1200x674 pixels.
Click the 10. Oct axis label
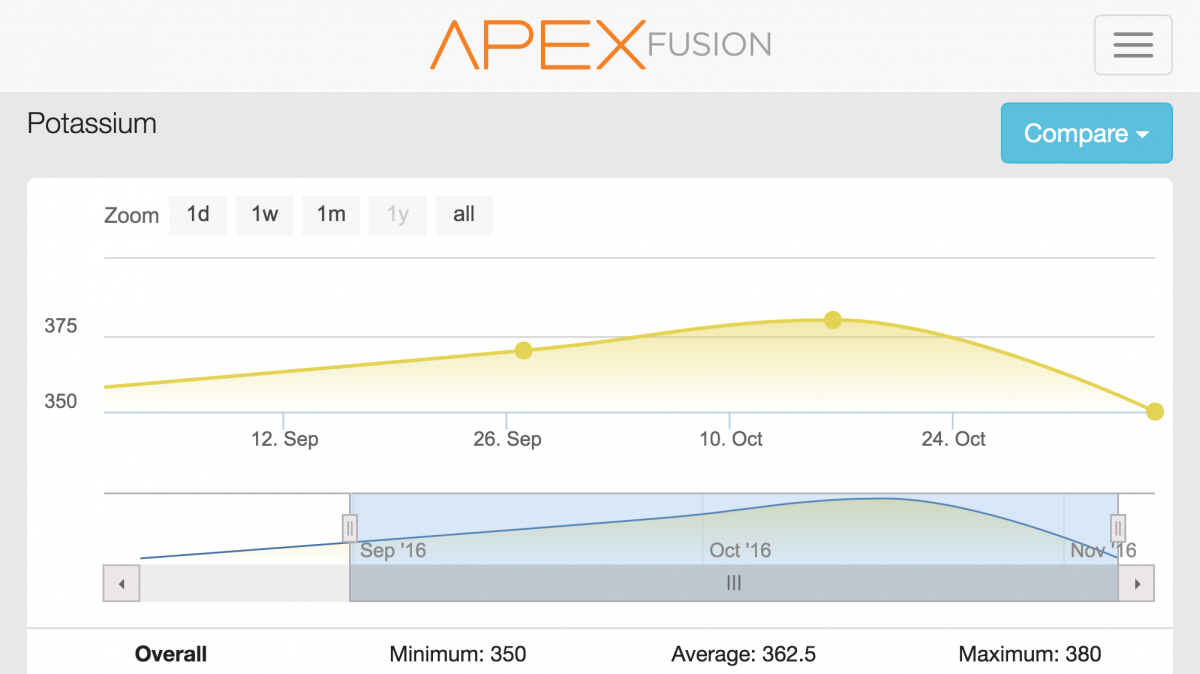click(731, 439)
